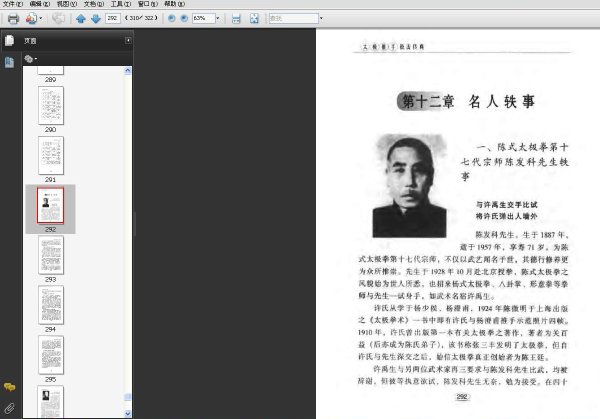Click the page number field showing 292
Screen dimensions: 600x419
pos(112,18)
